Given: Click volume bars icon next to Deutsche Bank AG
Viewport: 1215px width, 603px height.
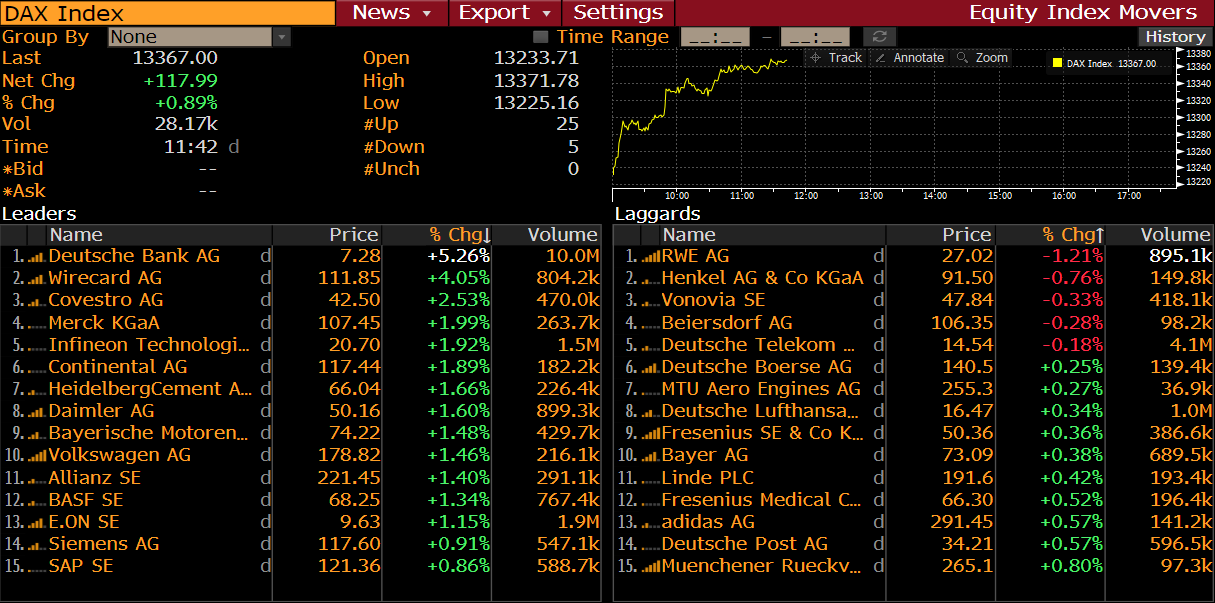Looking at the screenshot, I should point(37,257).
